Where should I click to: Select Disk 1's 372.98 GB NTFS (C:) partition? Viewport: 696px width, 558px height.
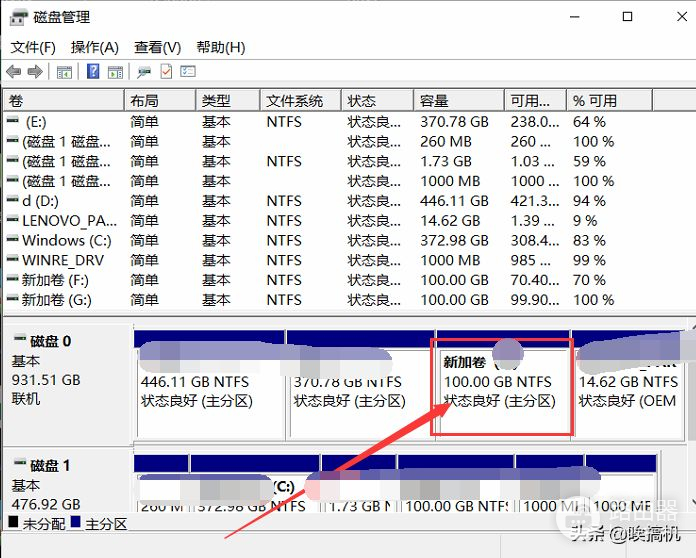255,484
